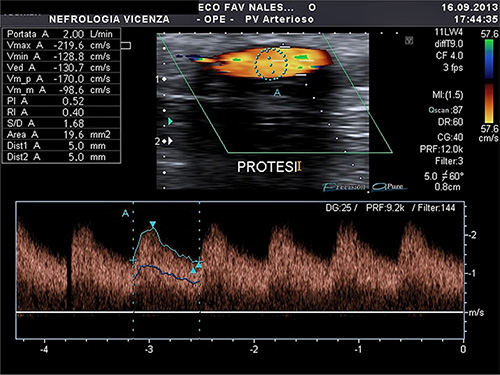This screenshot has width=500, height=375.
Task: Click the diffT9.0 parameter
Action: tap(449, 44)
